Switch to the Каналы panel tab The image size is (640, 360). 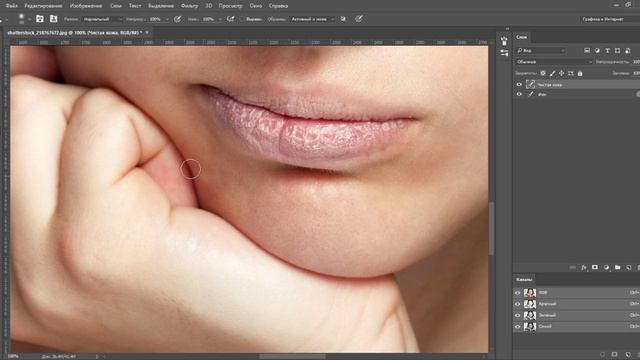pos(524,280)
